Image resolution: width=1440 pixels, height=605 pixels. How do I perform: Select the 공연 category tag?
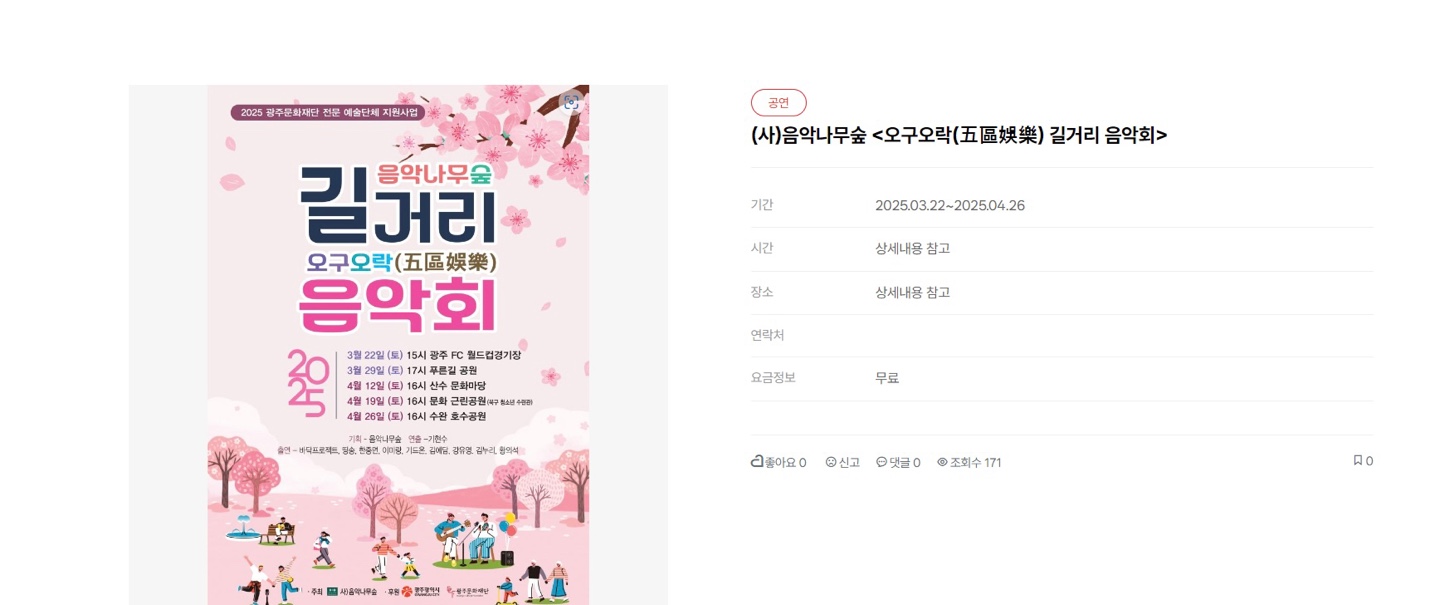click(778, 102)
